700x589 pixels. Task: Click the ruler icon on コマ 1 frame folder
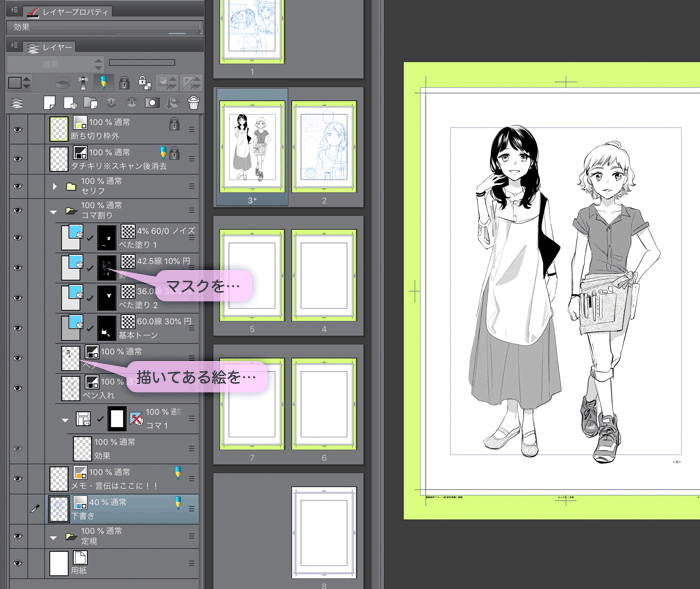136,419
